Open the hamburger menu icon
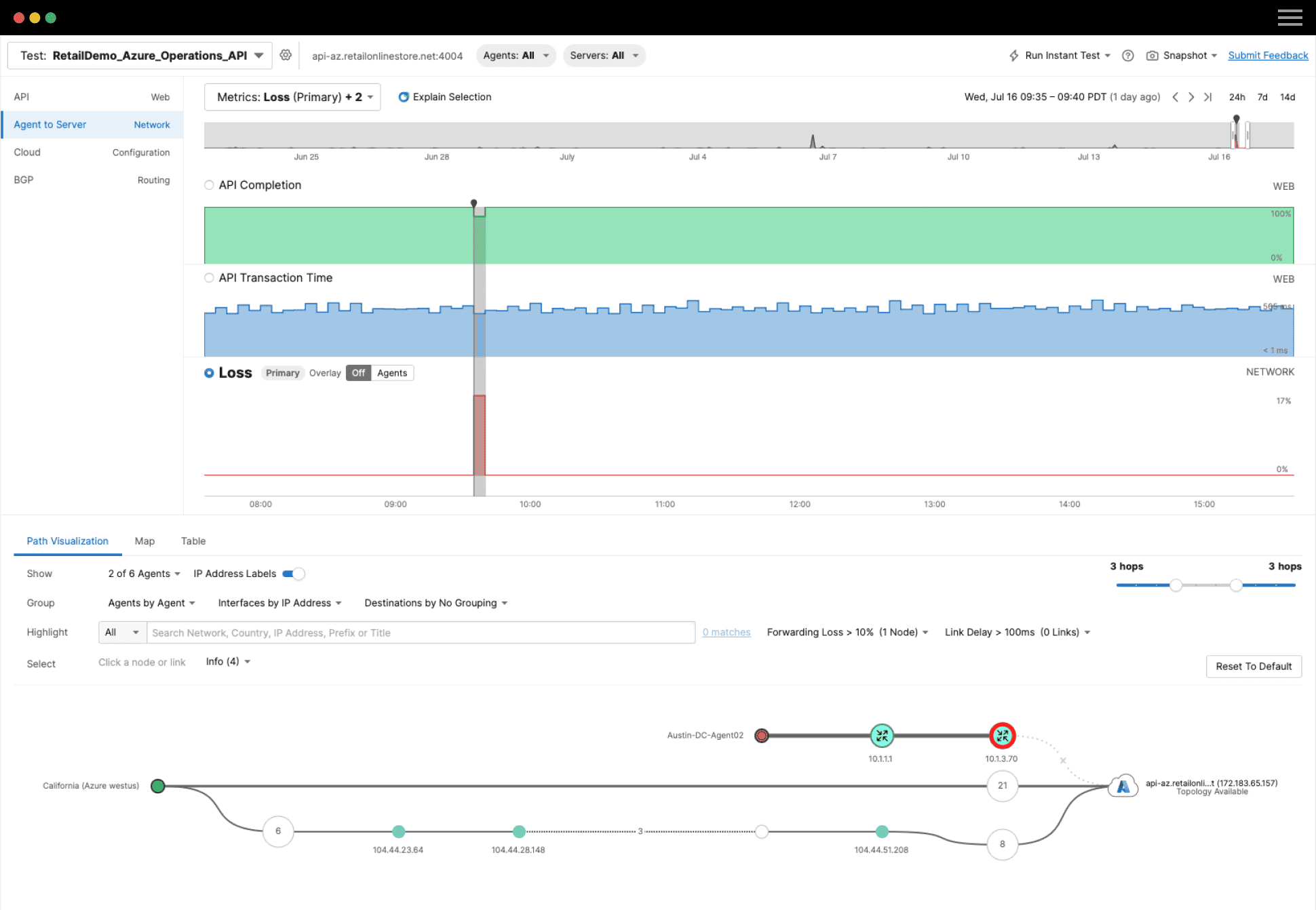This screenshot has width=1316, height=910. pos(1290,18)
